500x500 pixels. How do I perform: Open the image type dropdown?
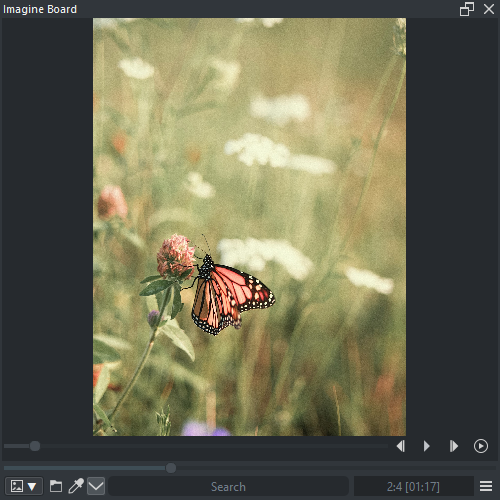(x=24, y=486)
